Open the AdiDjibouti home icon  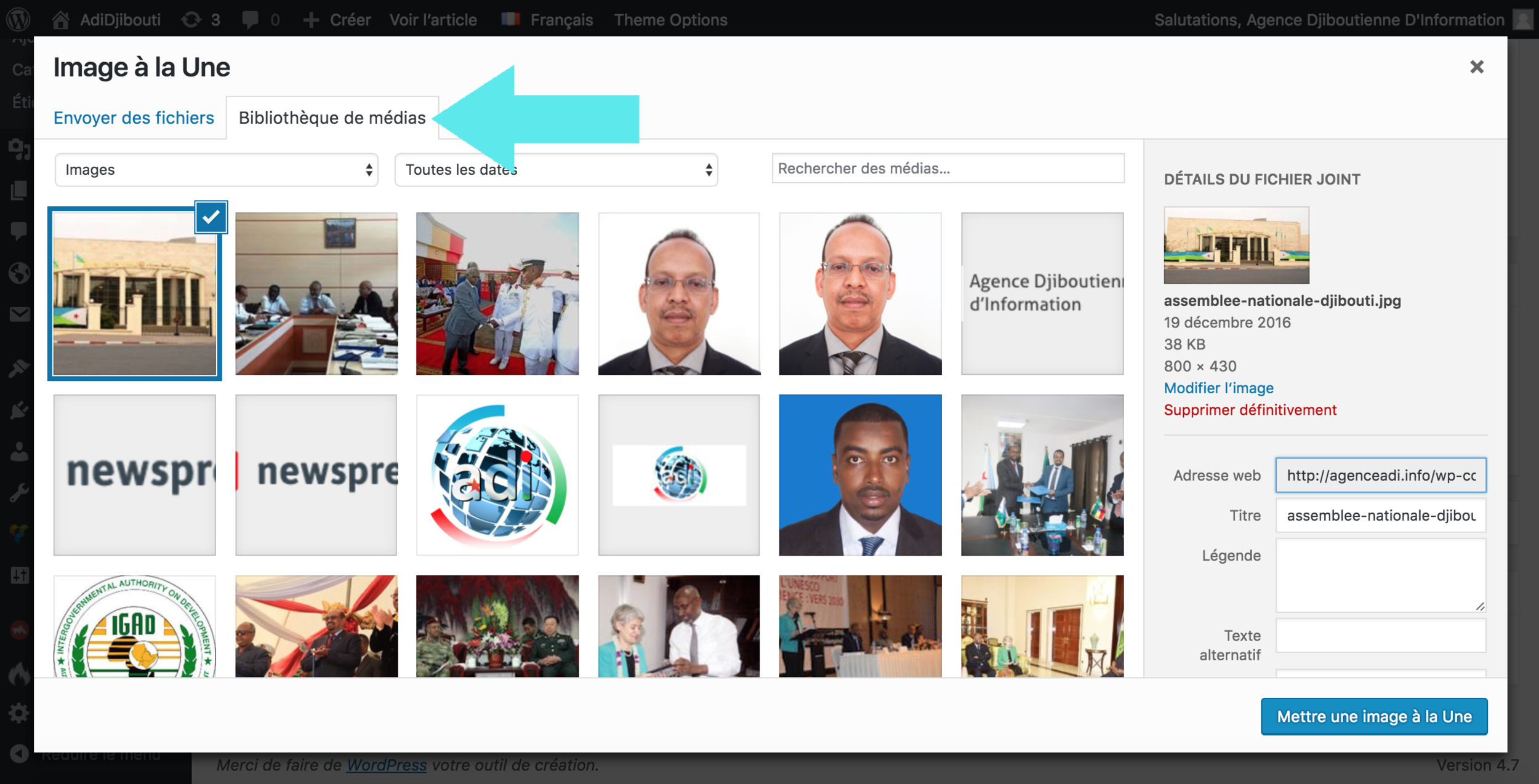pyautogui.click(x=60, y=20)
